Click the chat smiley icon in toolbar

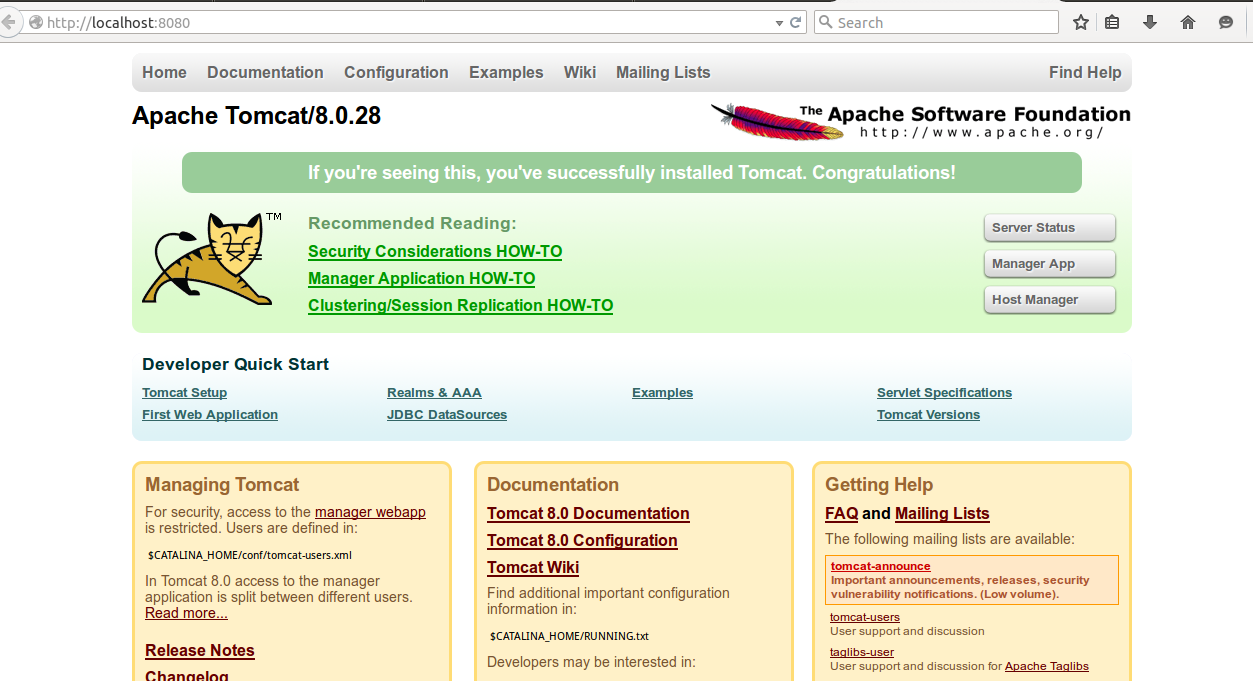[x=1226, y=22]
